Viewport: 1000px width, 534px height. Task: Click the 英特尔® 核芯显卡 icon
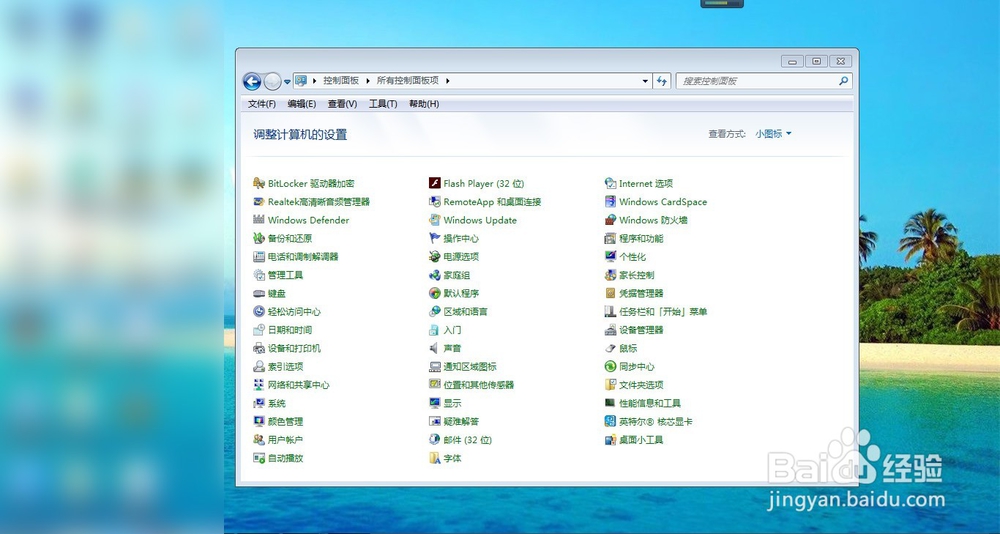pyautogui.click(x=610, y=422)
